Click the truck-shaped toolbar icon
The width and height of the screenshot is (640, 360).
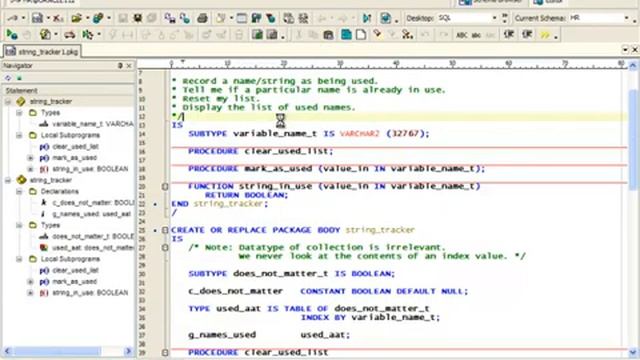coord(70,35)
